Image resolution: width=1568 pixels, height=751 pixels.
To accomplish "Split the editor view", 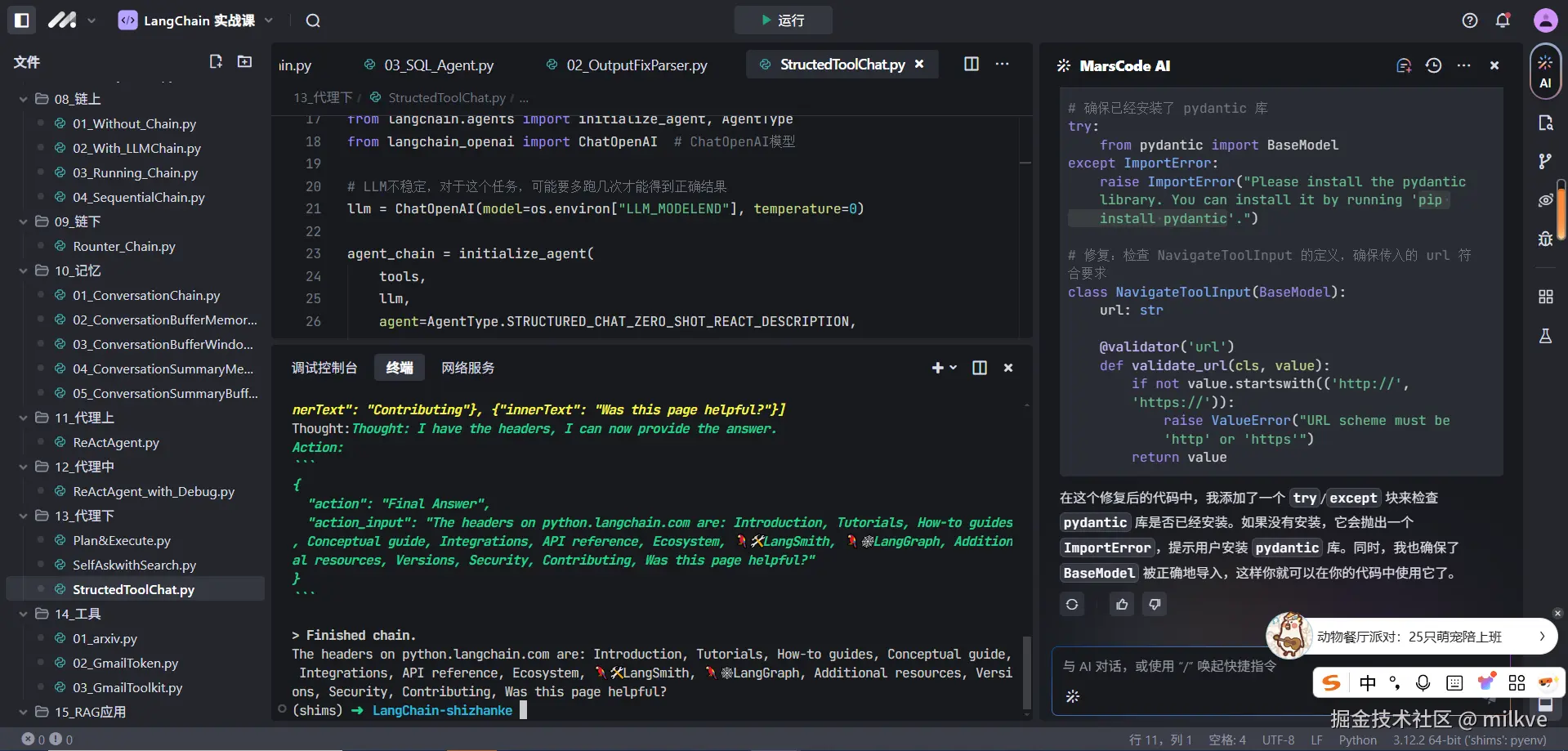I will point(972,65).
